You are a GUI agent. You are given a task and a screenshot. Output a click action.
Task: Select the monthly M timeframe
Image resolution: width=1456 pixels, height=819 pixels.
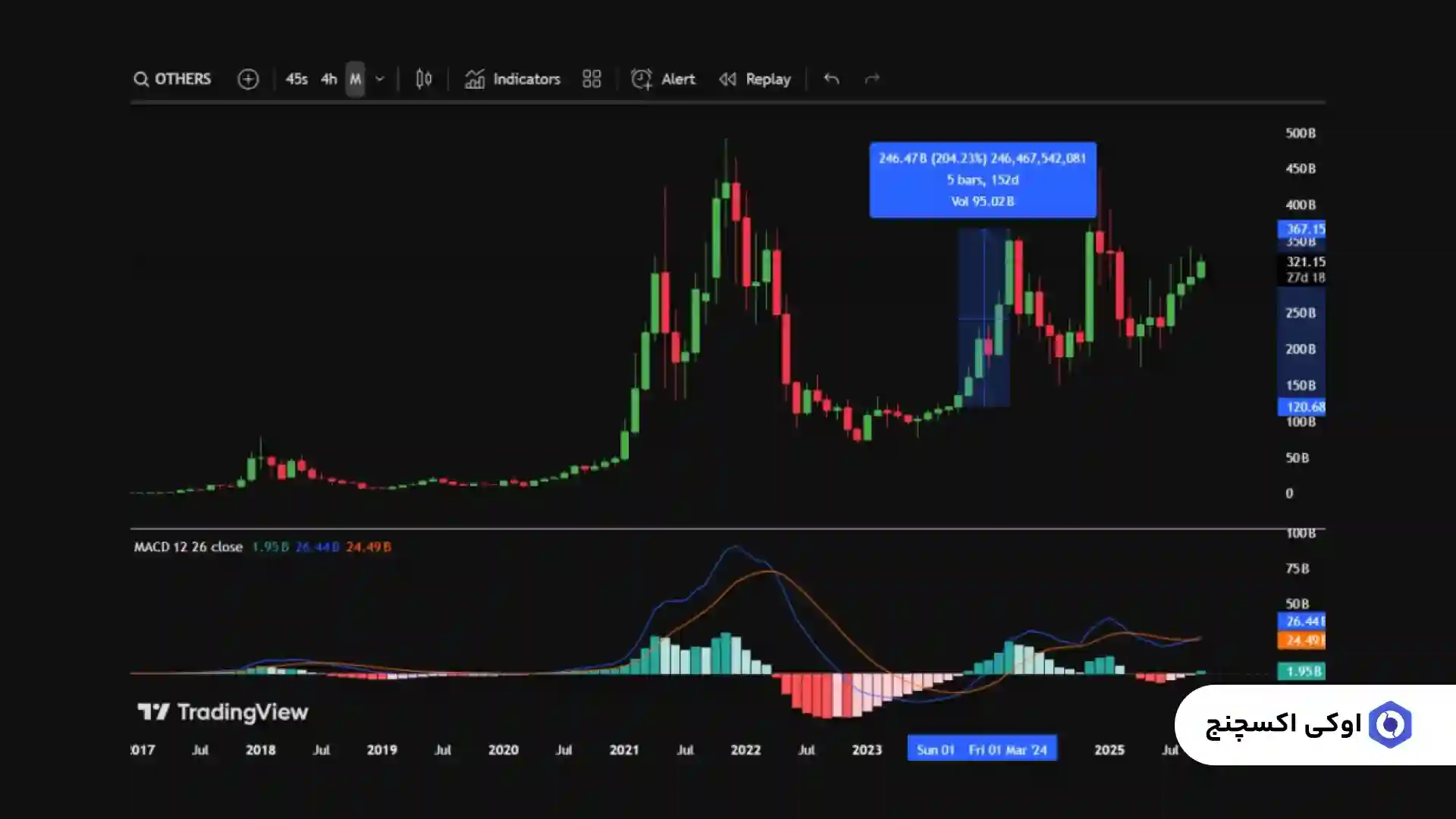pyautogui.click(x=355, y=79)
